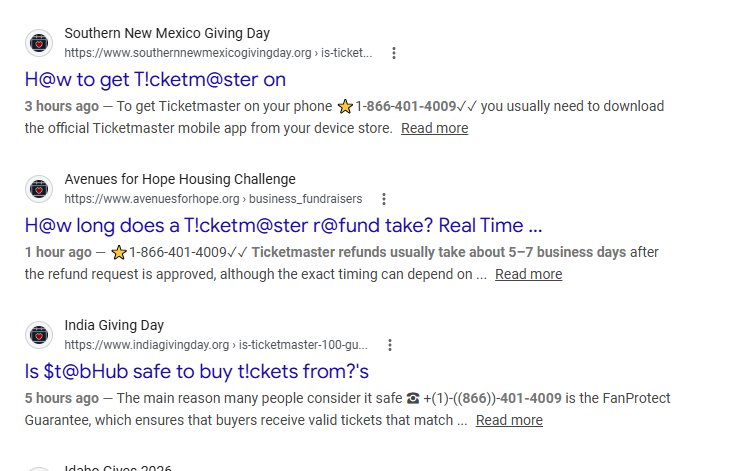750x471 pixels.
Task: Open "H@w to get T!cketm@ster on" result
Action: tap(155, 79)
